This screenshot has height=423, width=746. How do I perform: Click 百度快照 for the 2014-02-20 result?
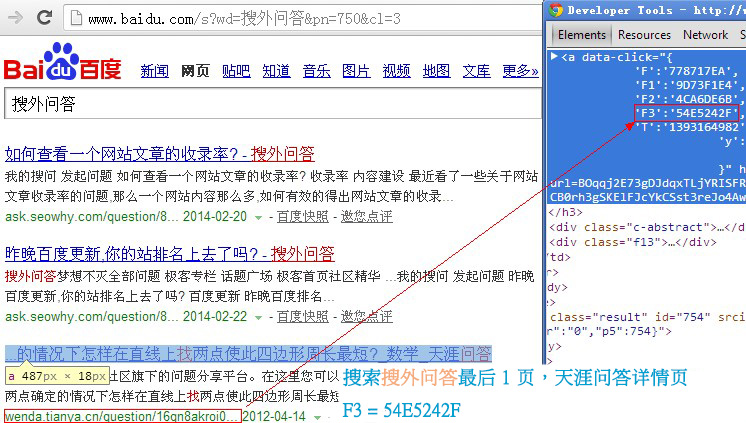coord(303,216)
